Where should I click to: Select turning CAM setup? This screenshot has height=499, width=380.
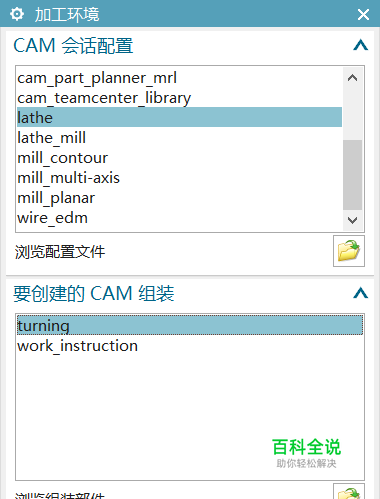click(190, 325)
